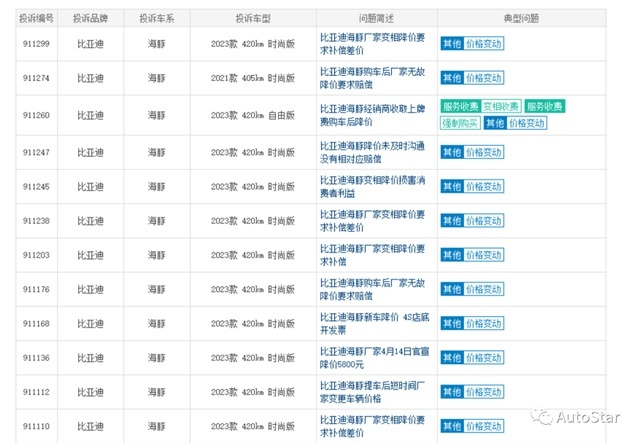
Task: Click 价格变动 tag in row 911299
Action: coord(484,44)
